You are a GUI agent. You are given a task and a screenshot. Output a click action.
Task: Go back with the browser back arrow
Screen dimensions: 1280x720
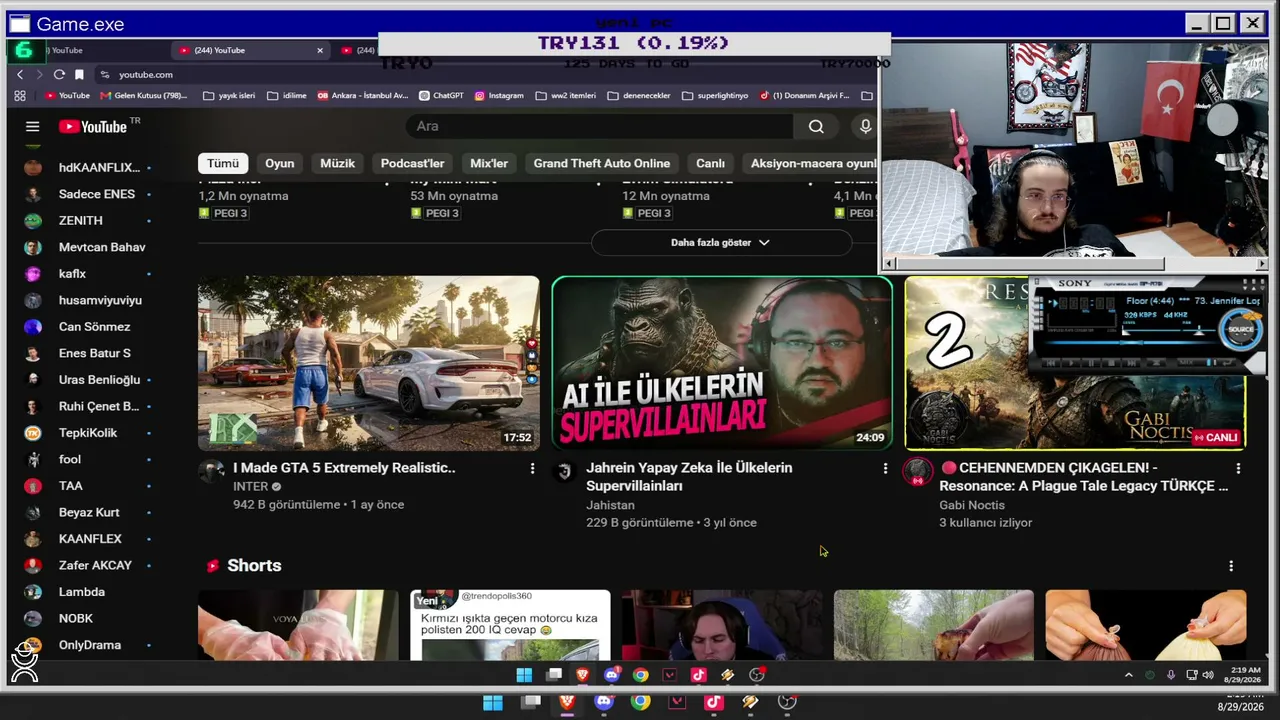pyautogui.click(x=20, y=75)
